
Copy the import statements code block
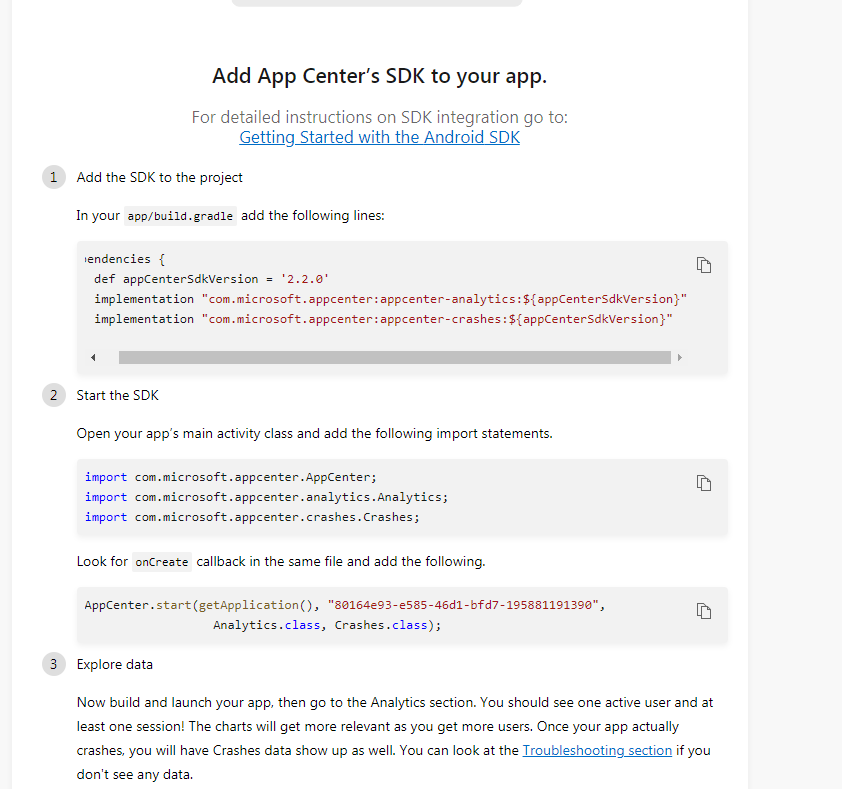[703, 483]
